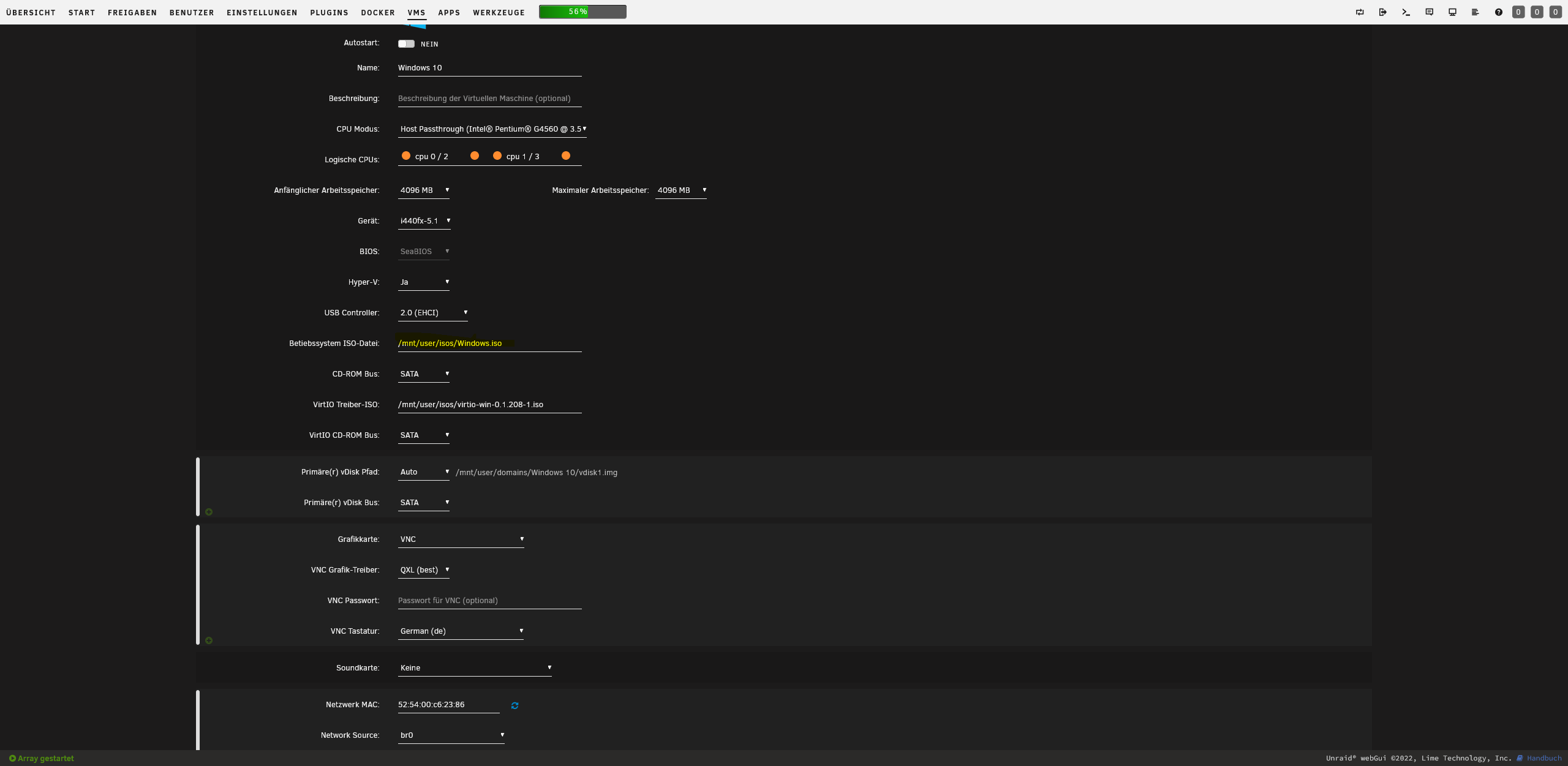The width and height of the screenshot is (1568, 766).
Task: Open the CD-ROM Bus dropdown
Action: pyautogui.click(x=424, y=374)
